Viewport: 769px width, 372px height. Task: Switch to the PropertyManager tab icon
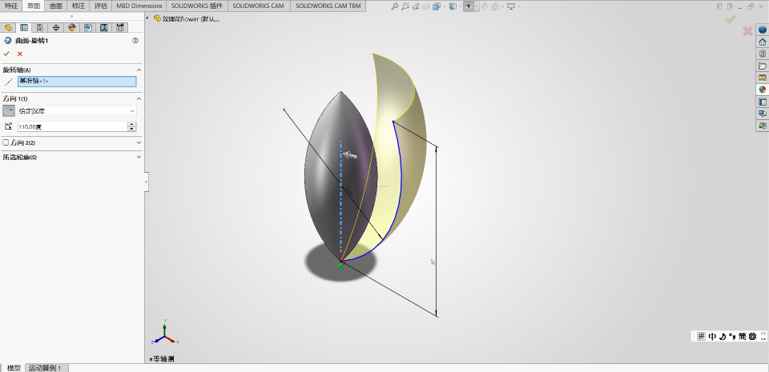(x=24, y=27)
